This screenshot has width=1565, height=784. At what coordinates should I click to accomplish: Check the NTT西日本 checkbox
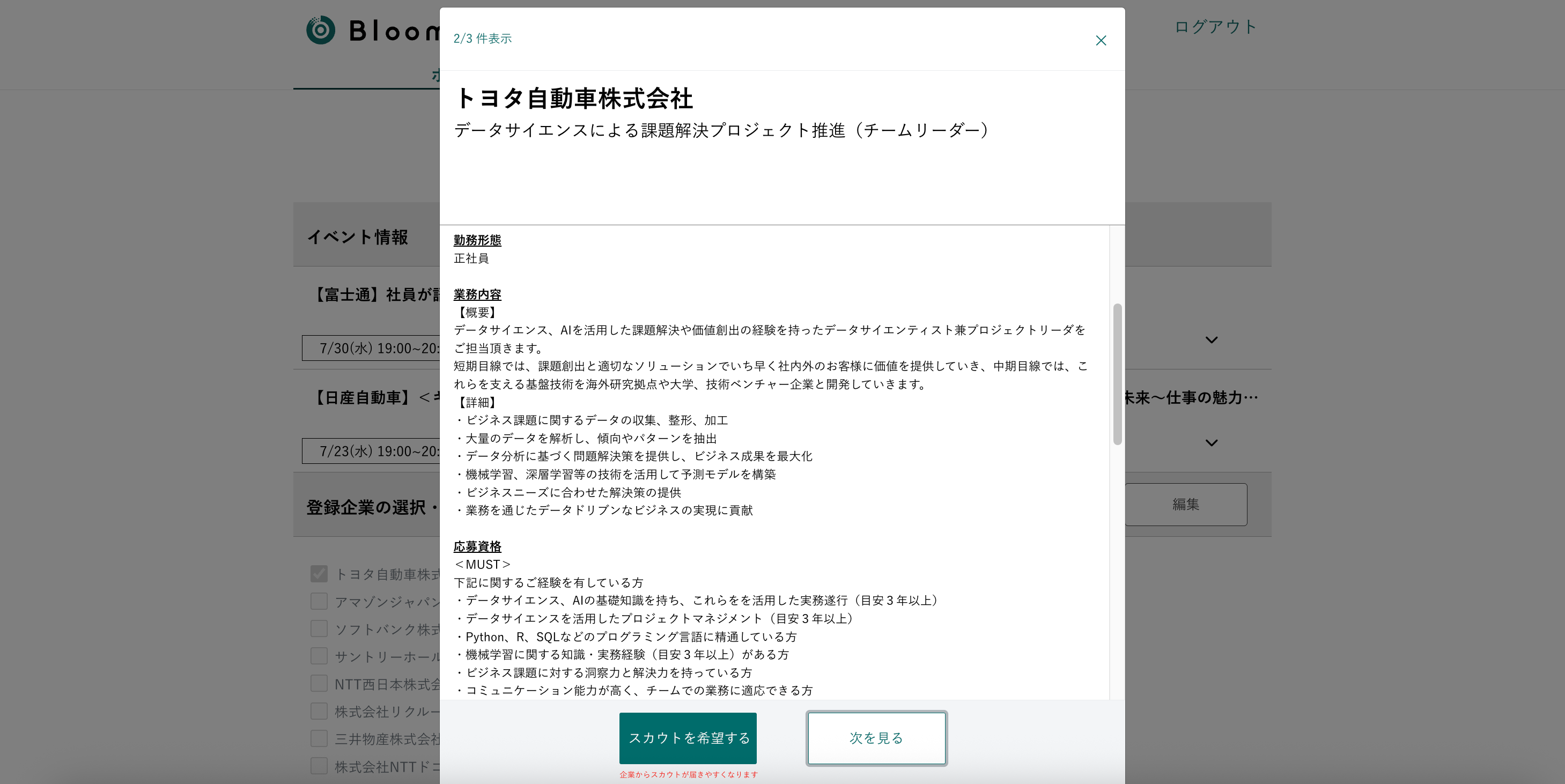click(x=319, y=684)
